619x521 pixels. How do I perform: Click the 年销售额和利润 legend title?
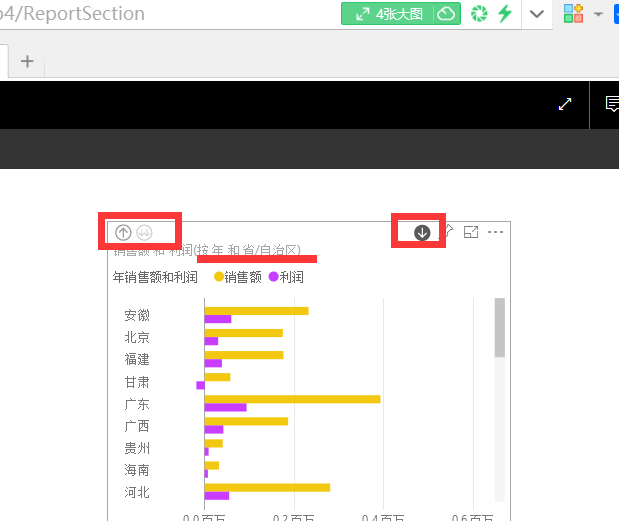pyautogui.click(x=155, y=277)
